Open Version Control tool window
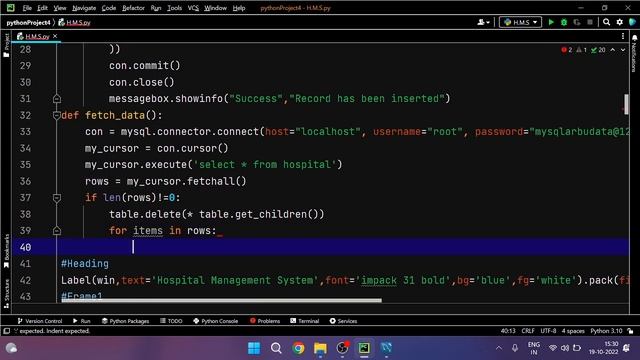 [40, 321]
